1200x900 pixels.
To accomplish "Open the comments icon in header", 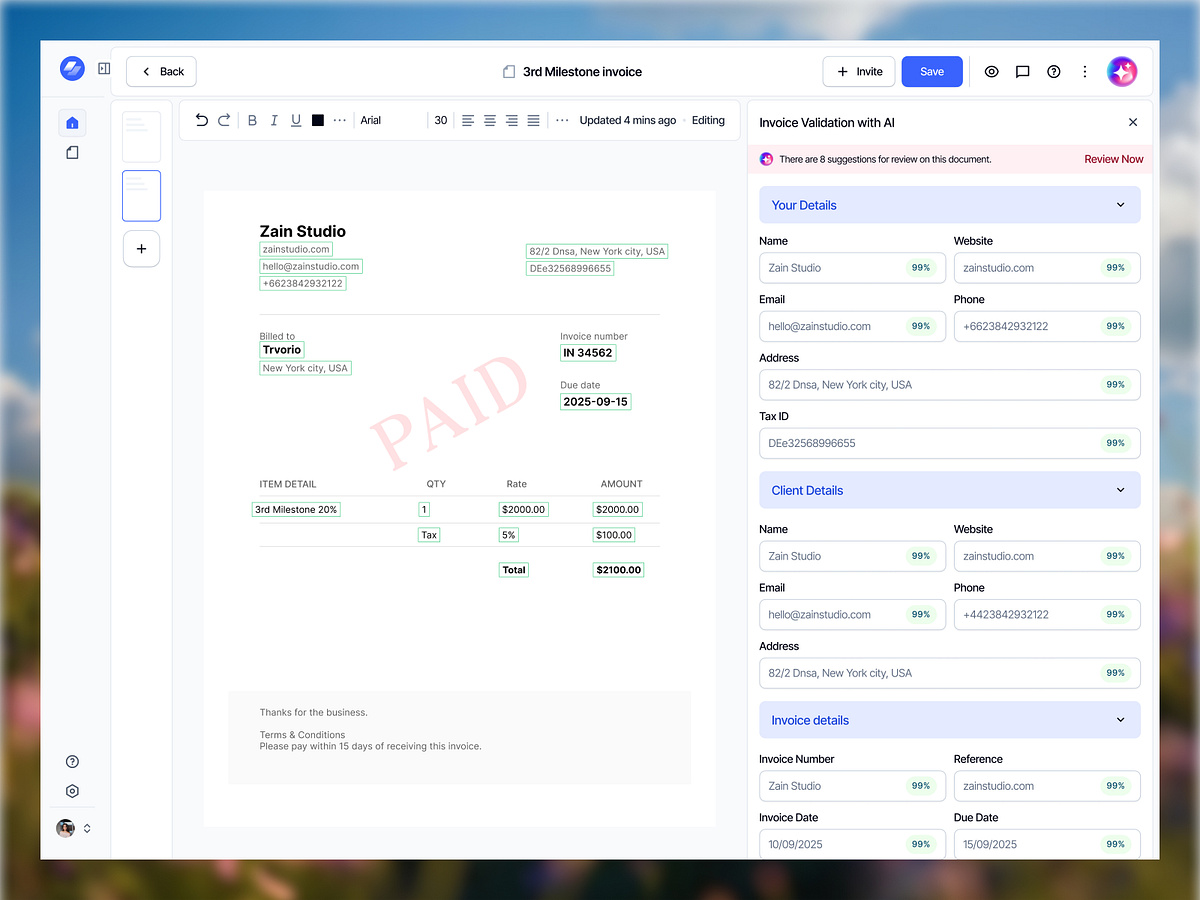I will click(1022, 72).
